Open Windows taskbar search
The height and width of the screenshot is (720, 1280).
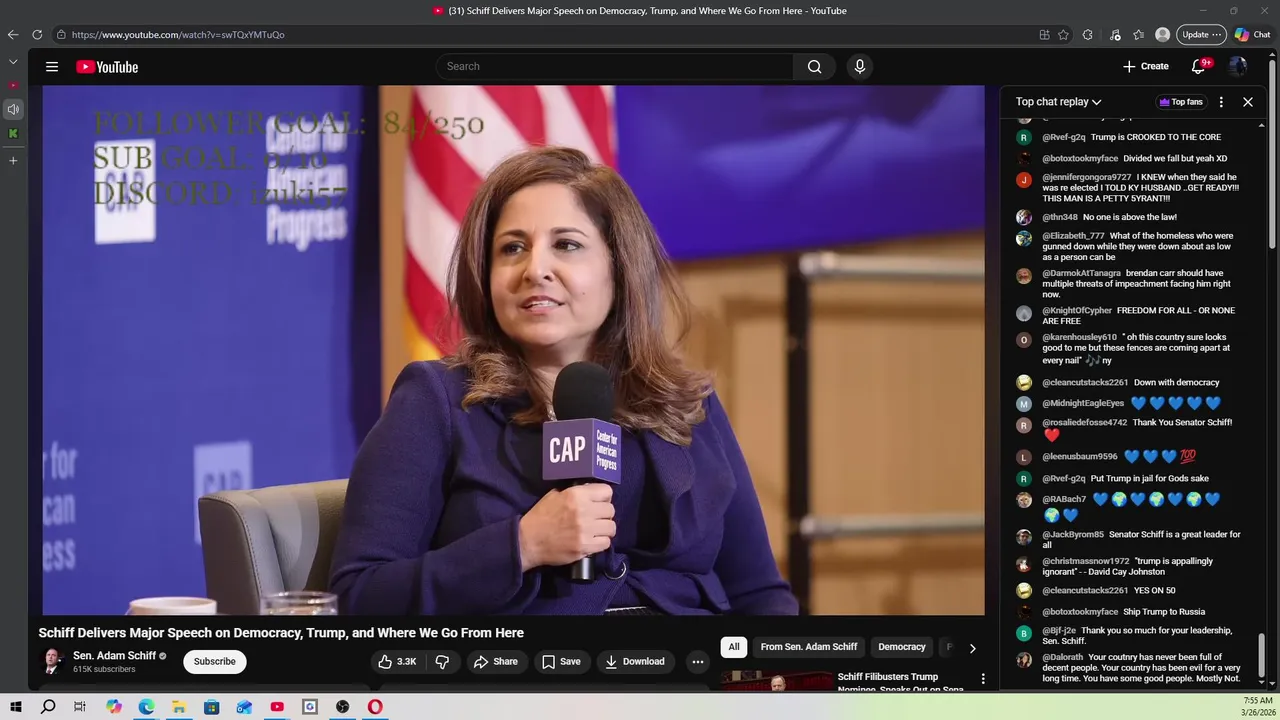tap(48, 707)
